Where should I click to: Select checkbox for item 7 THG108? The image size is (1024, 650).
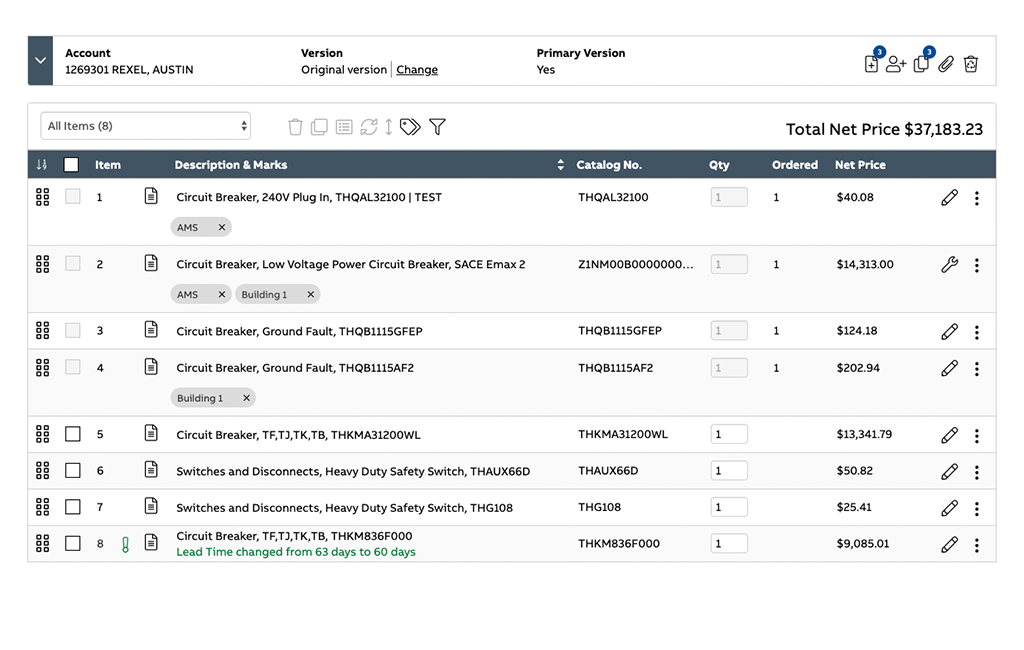click(x=72, y=507)
